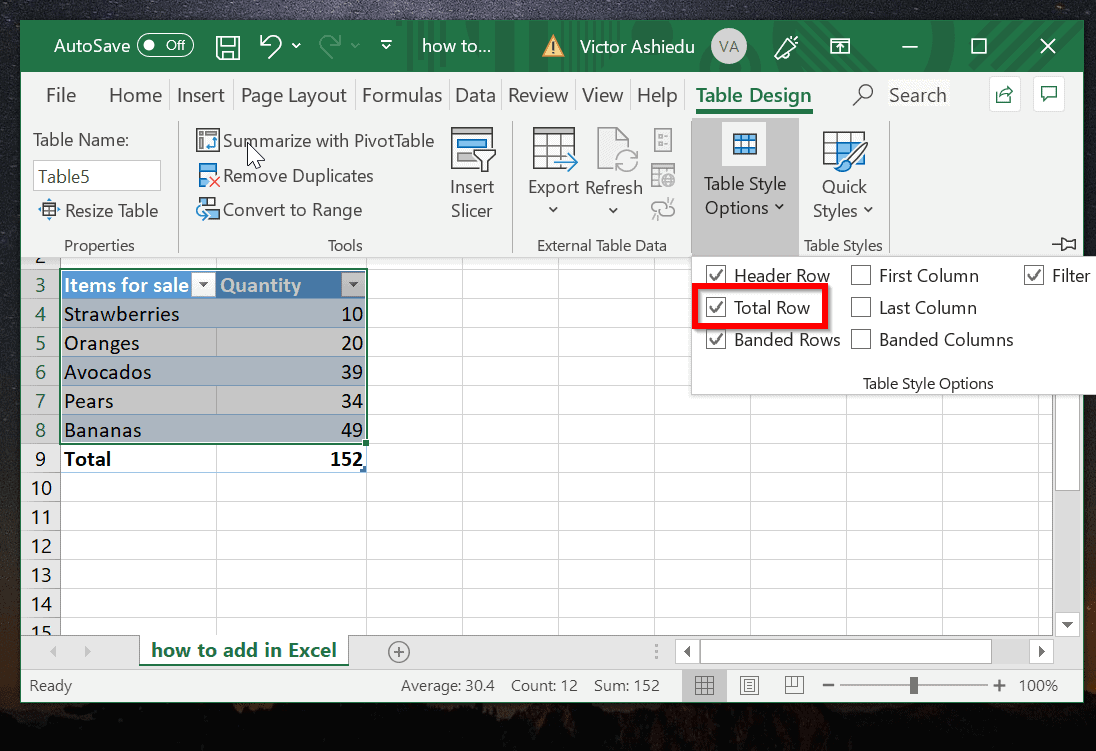Click Resize Table
Image resolution: width=1096 pixels, height=751 pixels.
coord(99,210)
